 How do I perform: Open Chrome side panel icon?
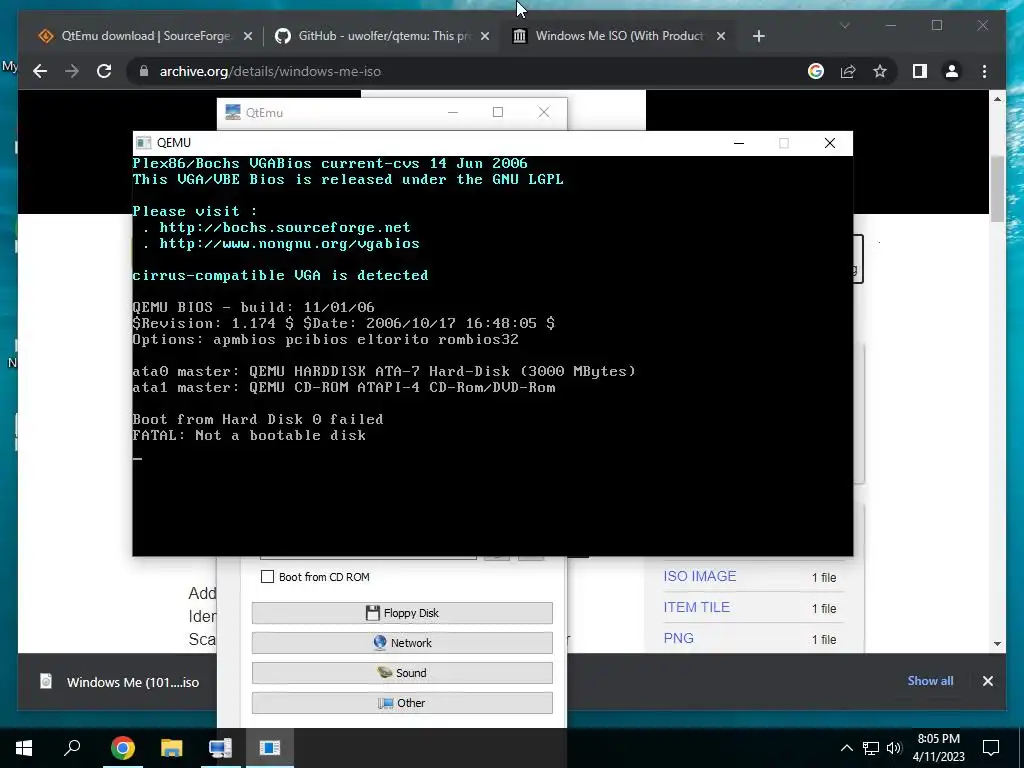(920, 71)
